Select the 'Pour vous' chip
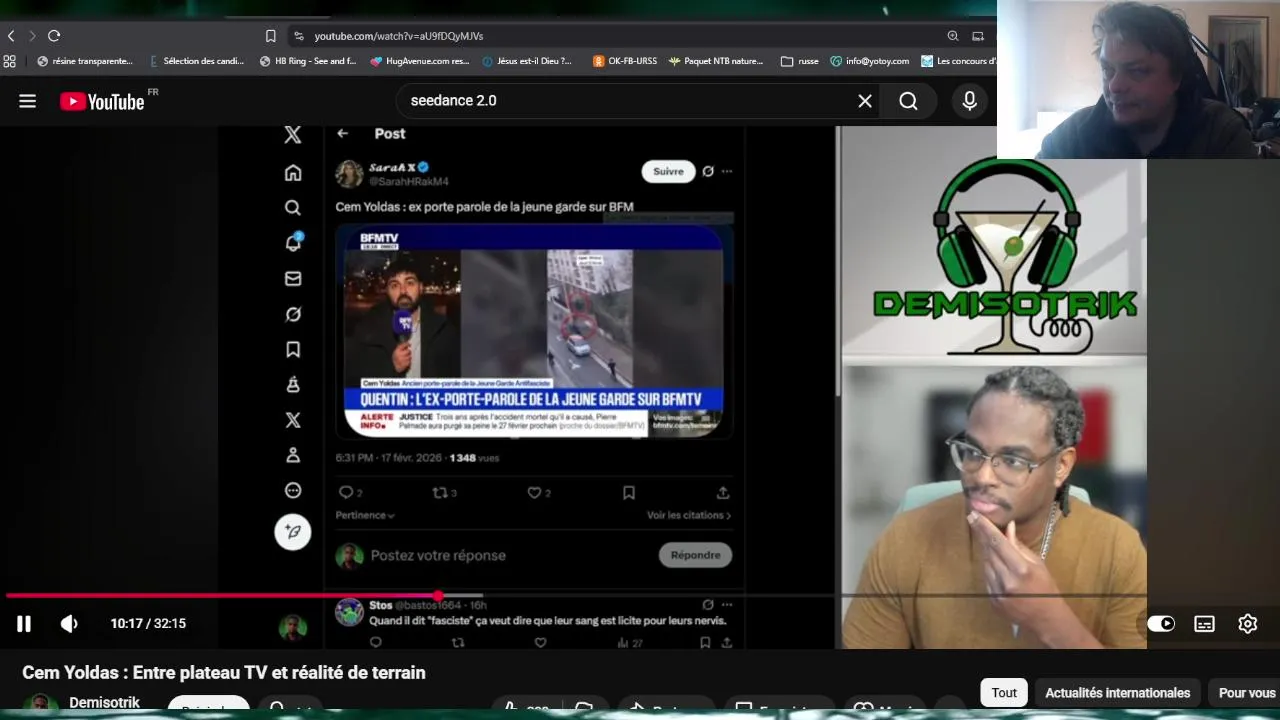1280x720 pixels. [1247, 693]
